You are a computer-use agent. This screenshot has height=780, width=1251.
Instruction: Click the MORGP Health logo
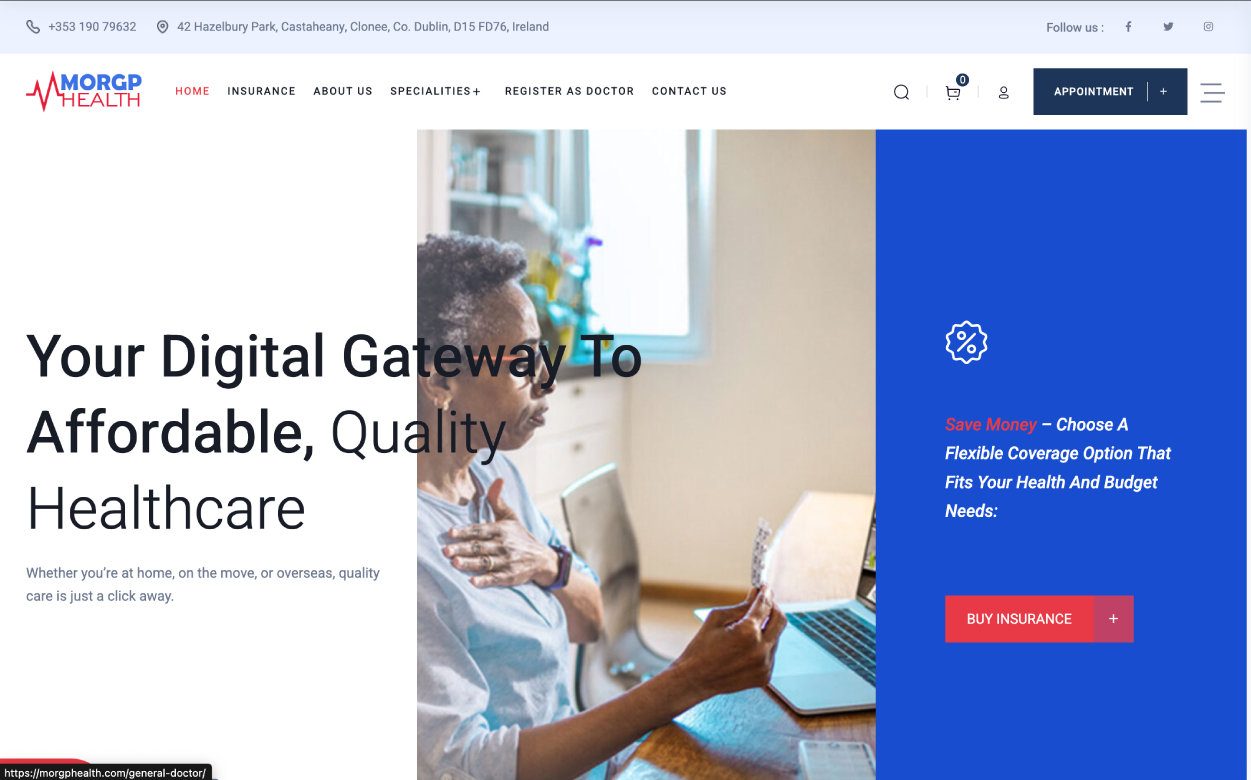[x=84, y=91]
